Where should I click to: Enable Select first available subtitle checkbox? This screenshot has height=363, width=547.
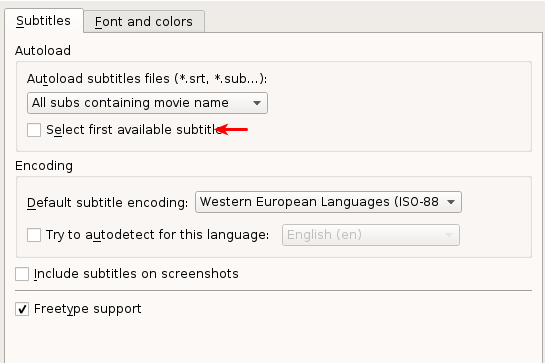coord(34,130)
